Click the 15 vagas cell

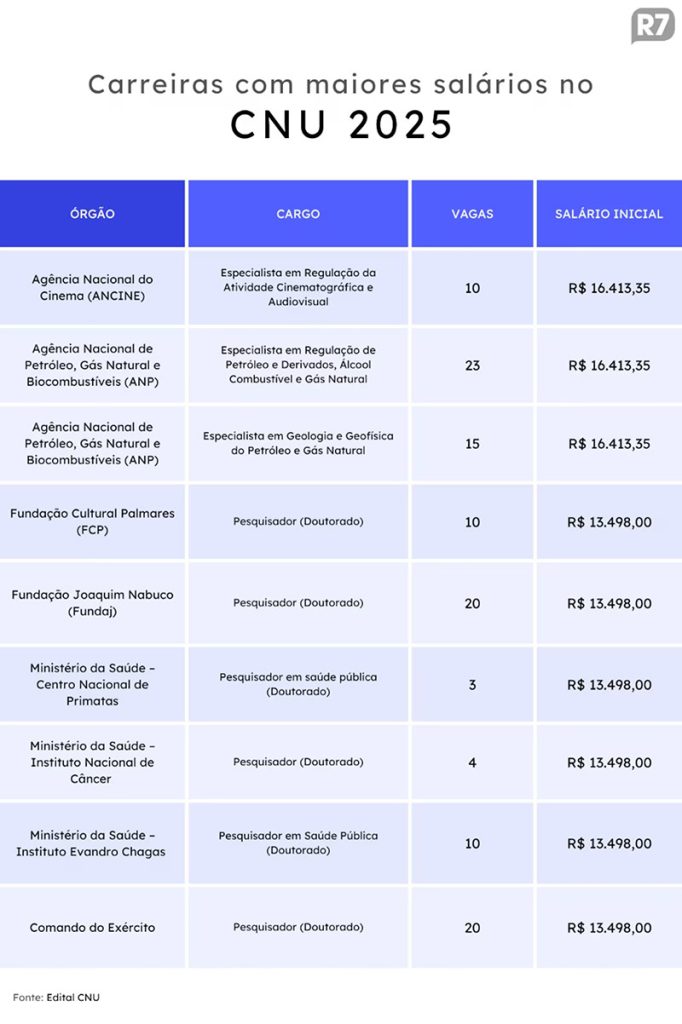[472, 443]
